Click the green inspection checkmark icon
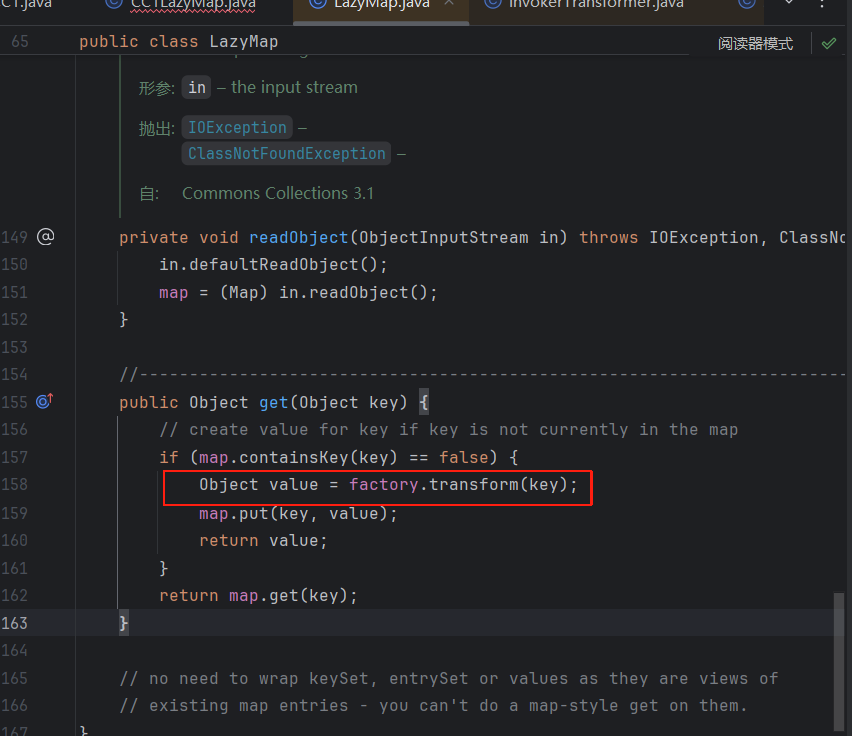Image resolution: width=852 pixels, height=736 pixels. [828, 43]
